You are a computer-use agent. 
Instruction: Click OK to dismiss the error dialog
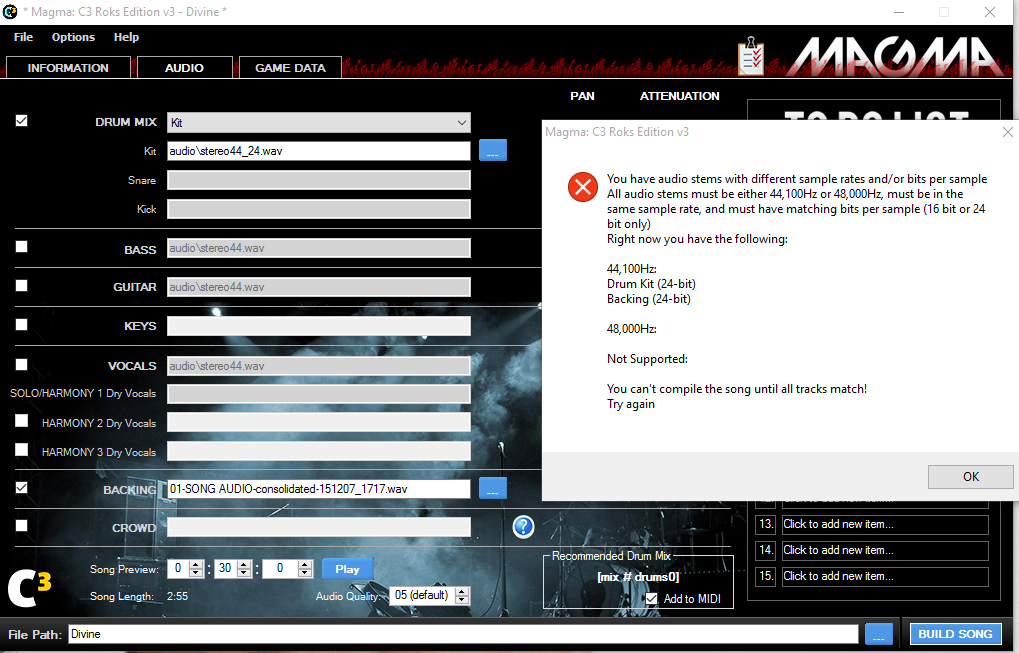(x=970, y=477)
